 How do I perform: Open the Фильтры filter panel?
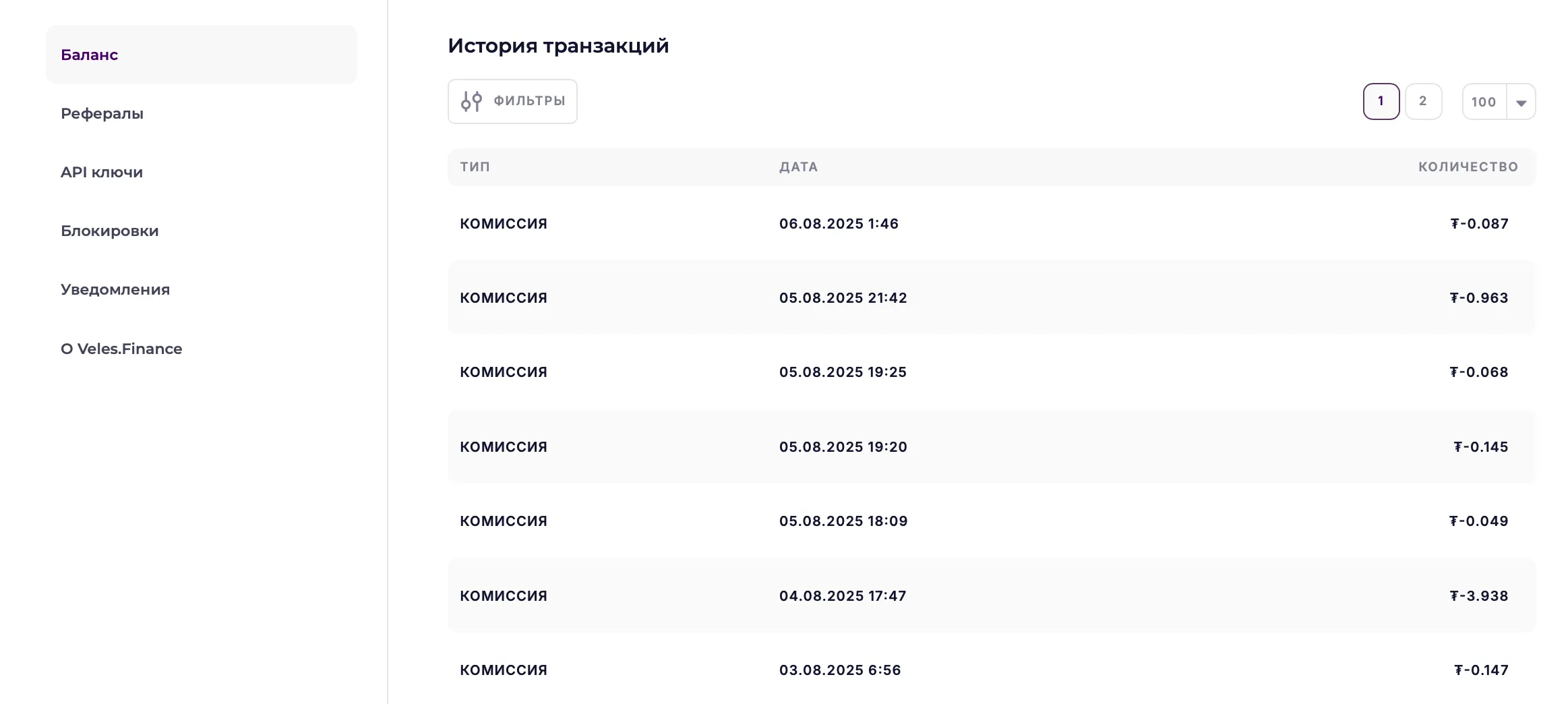512,101
